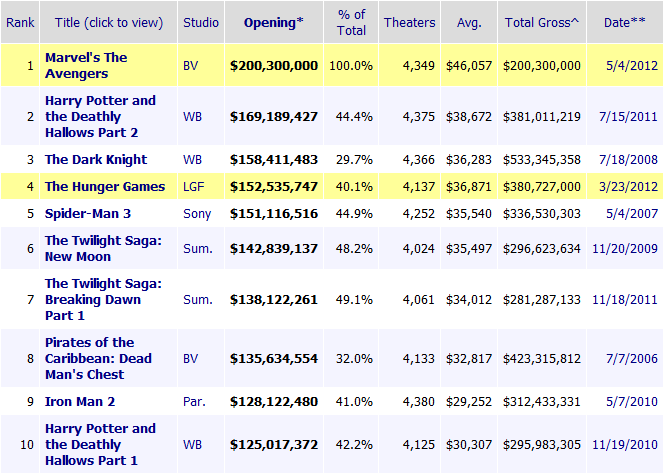Screen dimensions: 664x474
Task: Select the 29.7% of total cell
Action: pos(354,160)
